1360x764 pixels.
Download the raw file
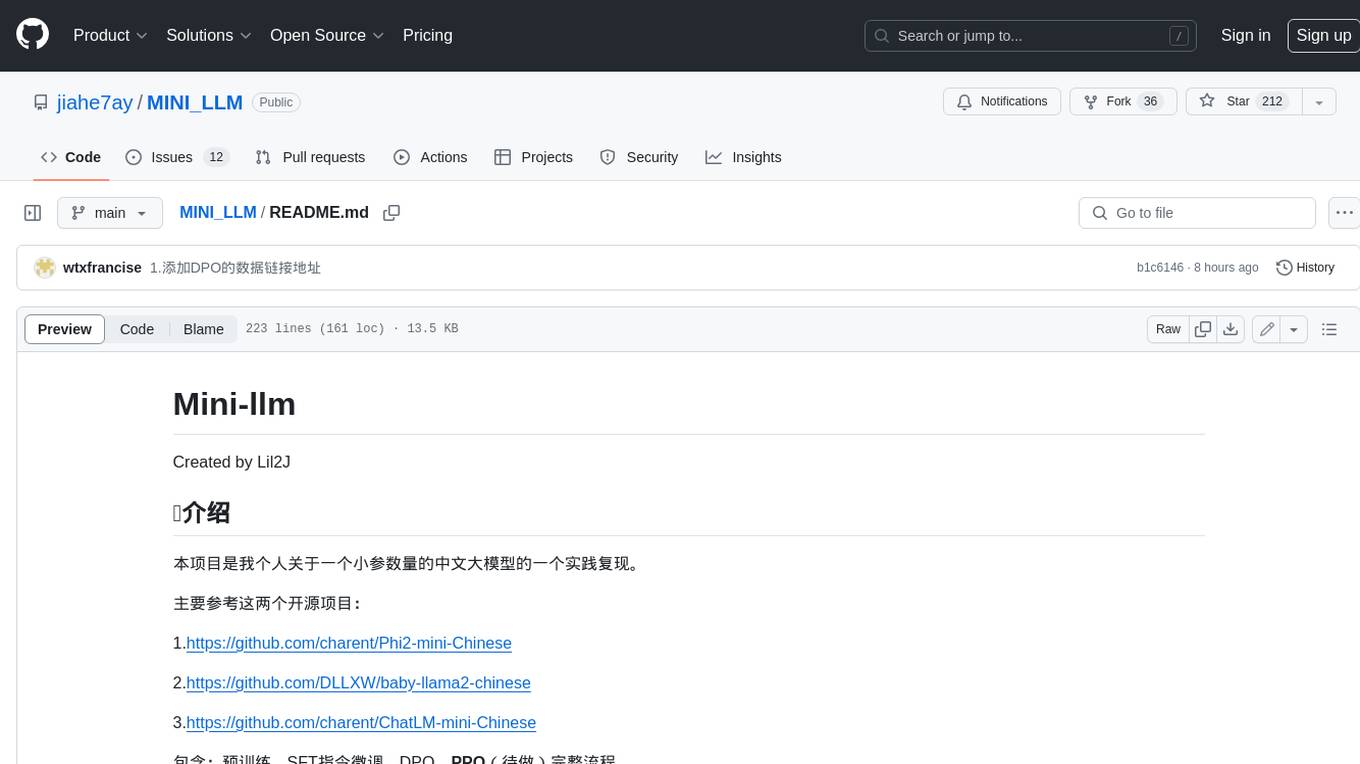(x=1231, y=329)
